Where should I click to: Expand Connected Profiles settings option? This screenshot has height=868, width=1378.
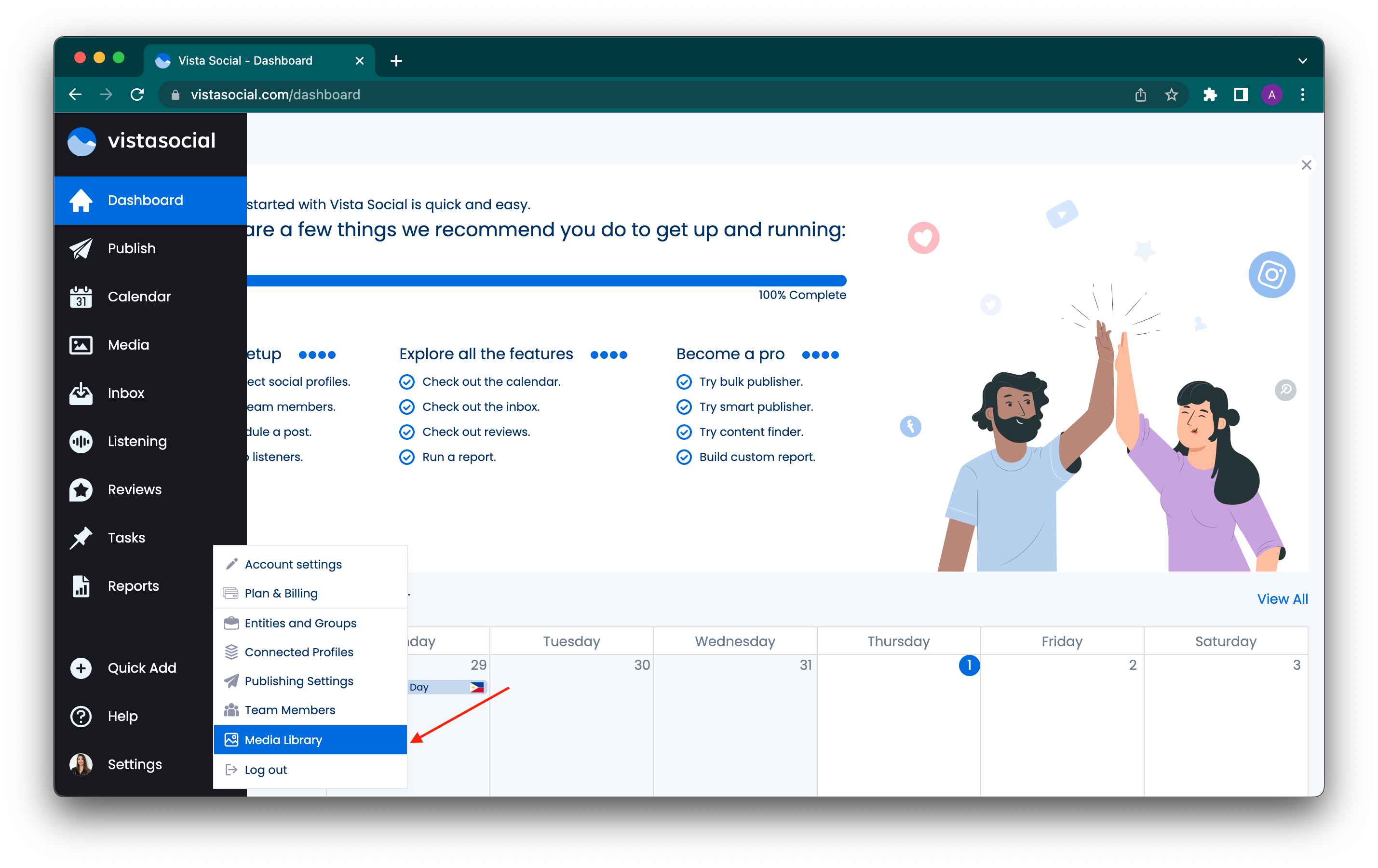tap(299, 651)
